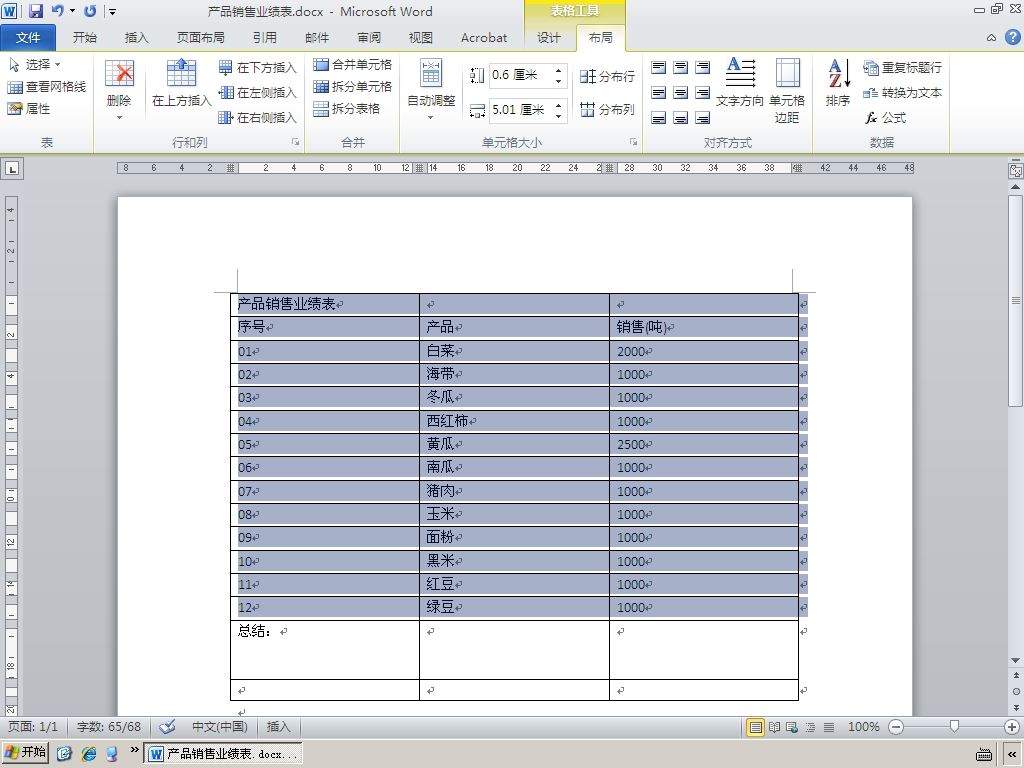Select align top center option
The image size is (1024, 768).
coord(680,67)
